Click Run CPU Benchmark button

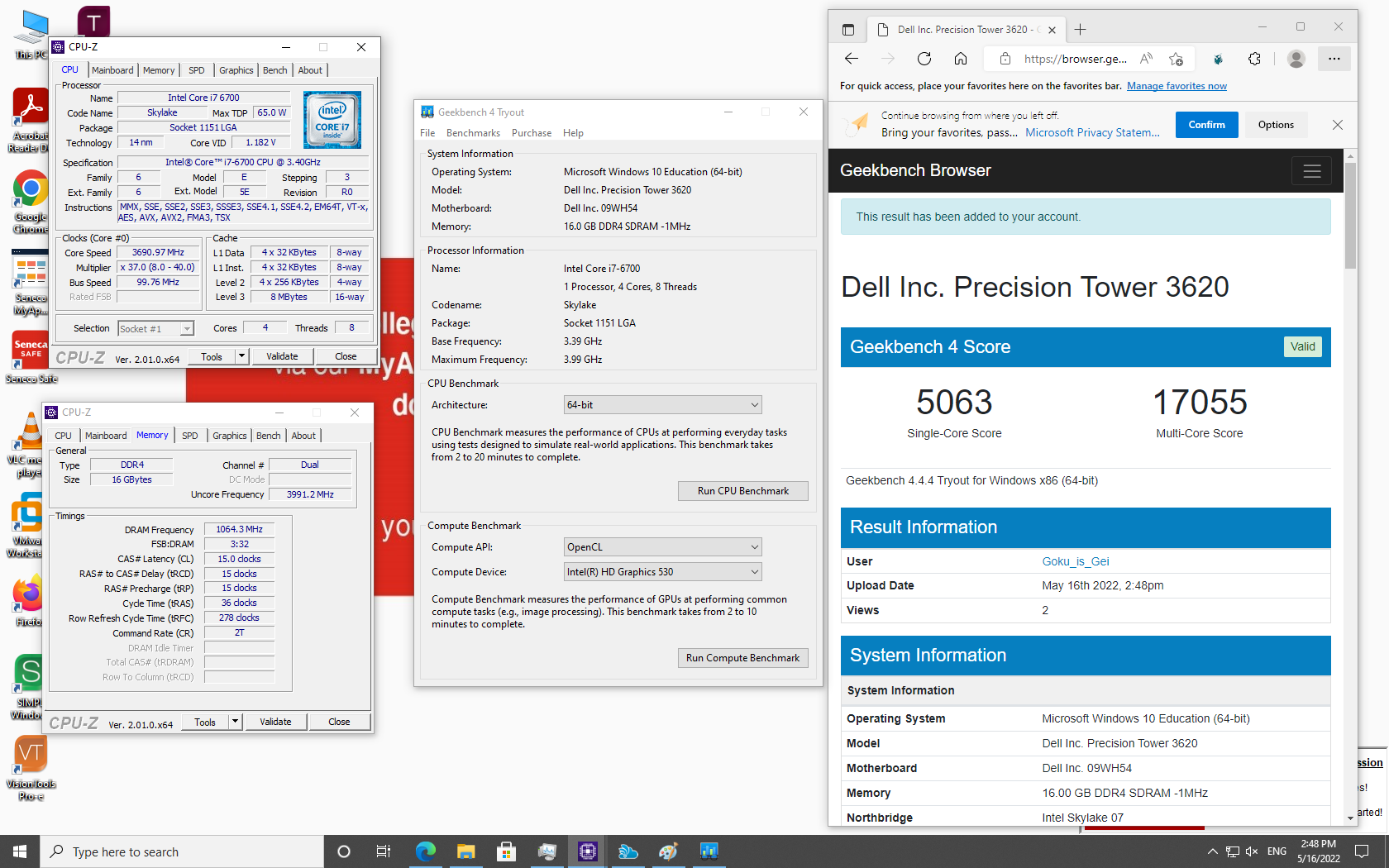pos(743,491)
